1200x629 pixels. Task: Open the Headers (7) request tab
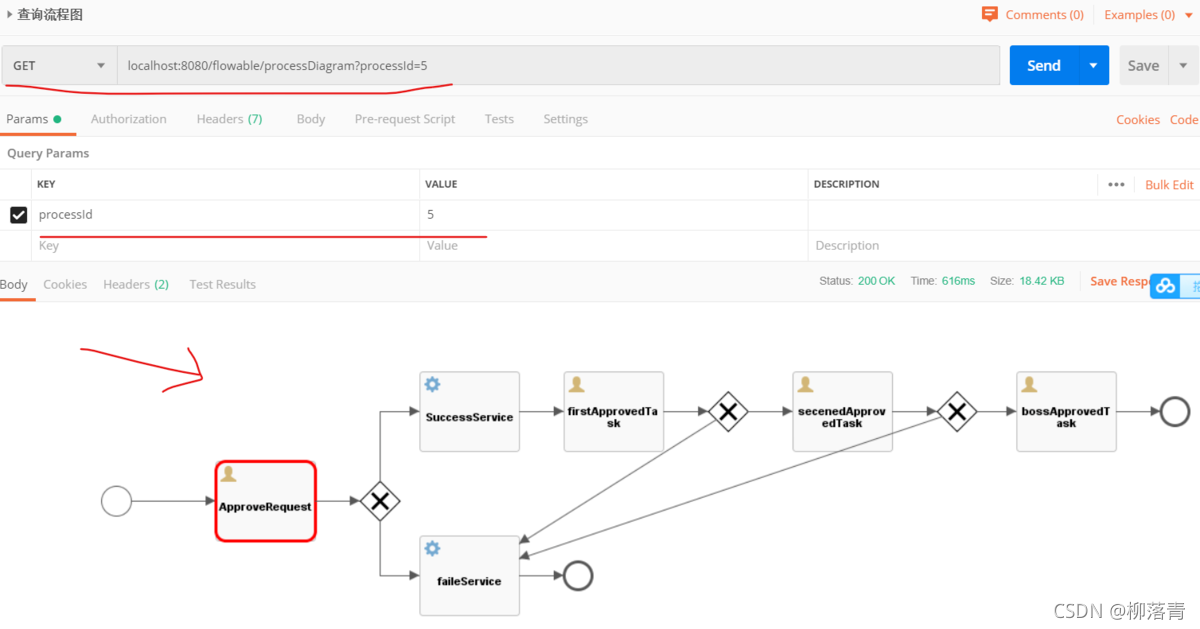click(x=229, y=119)
